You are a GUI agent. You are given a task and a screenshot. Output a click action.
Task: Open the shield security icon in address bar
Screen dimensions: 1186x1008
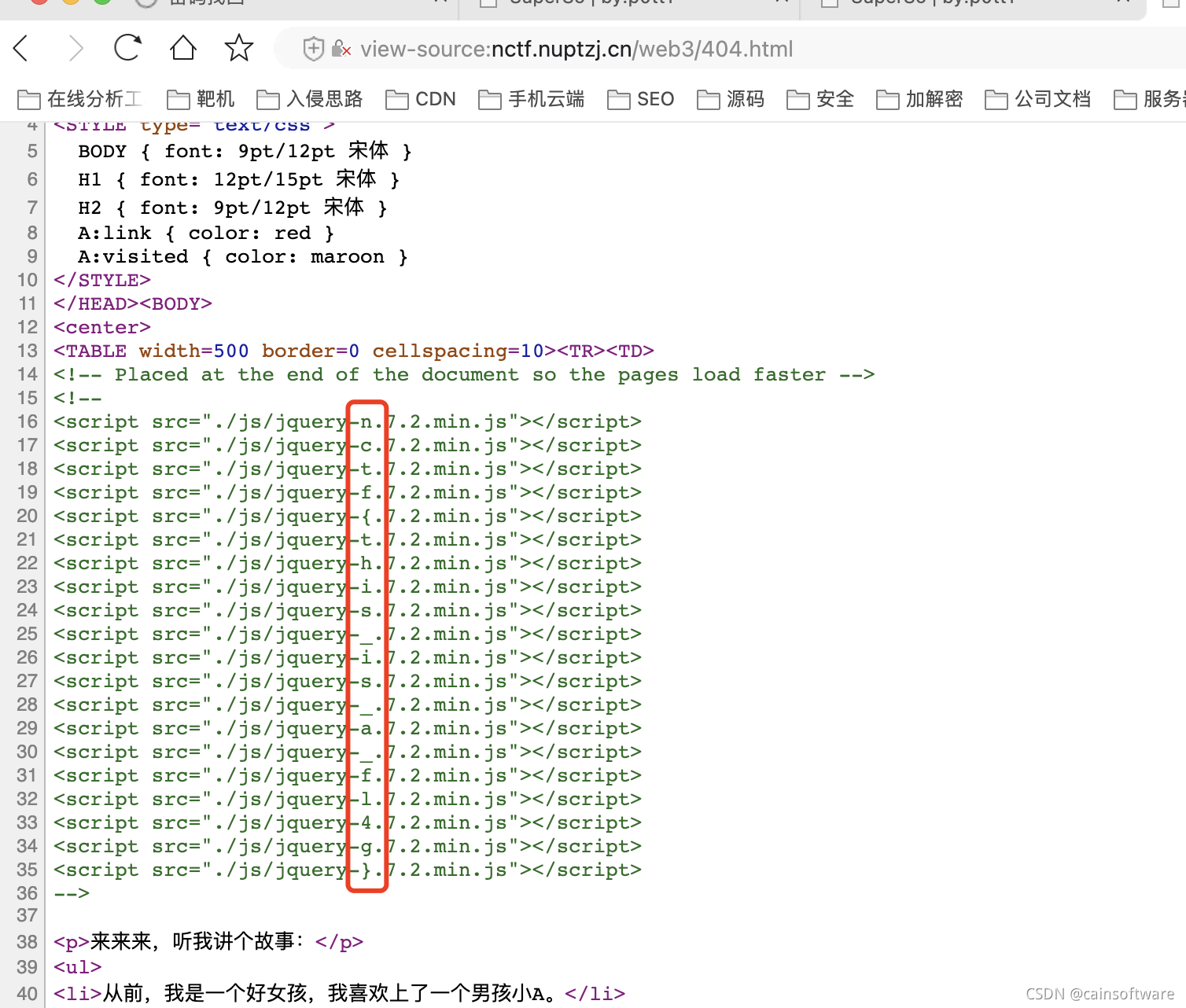pyautogui.click(x=313, y=49)
